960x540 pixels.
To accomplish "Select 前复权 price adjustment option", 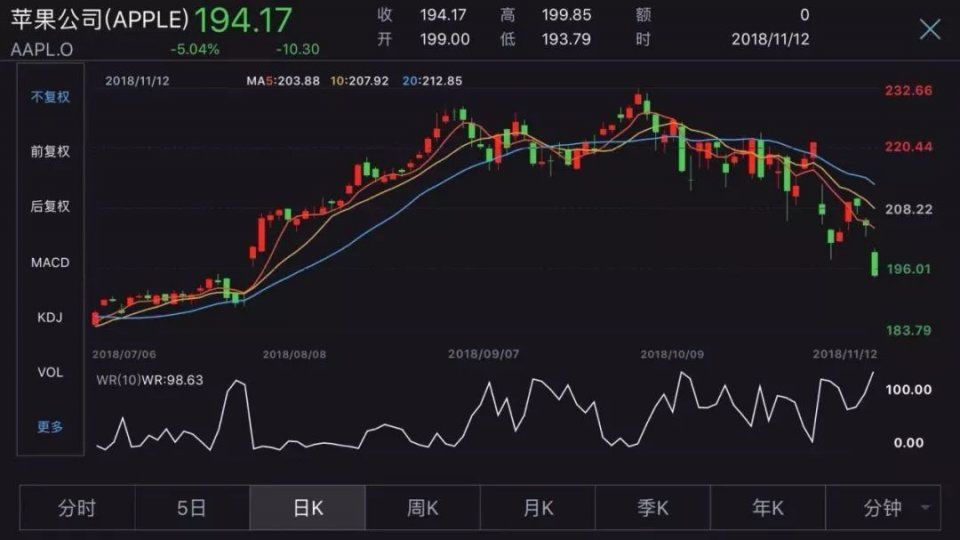I will 50,151.
